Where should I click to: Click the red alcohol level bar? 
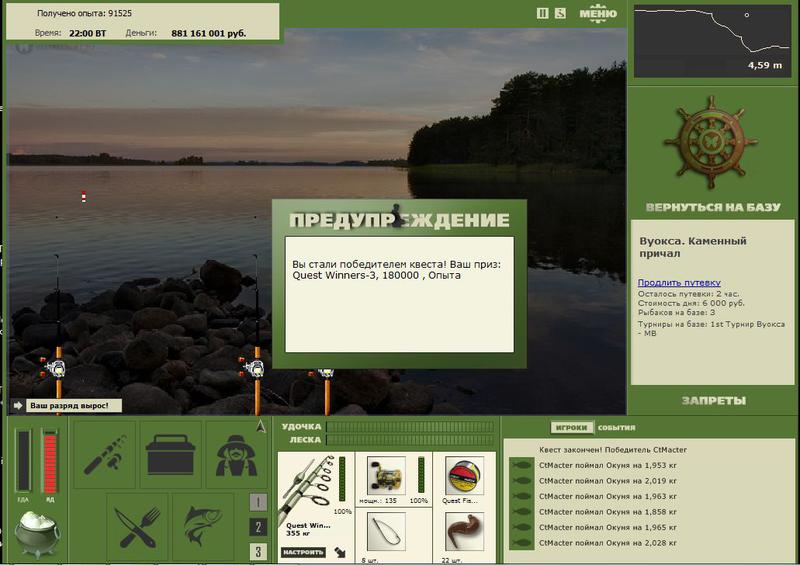[x=50, y=461]
